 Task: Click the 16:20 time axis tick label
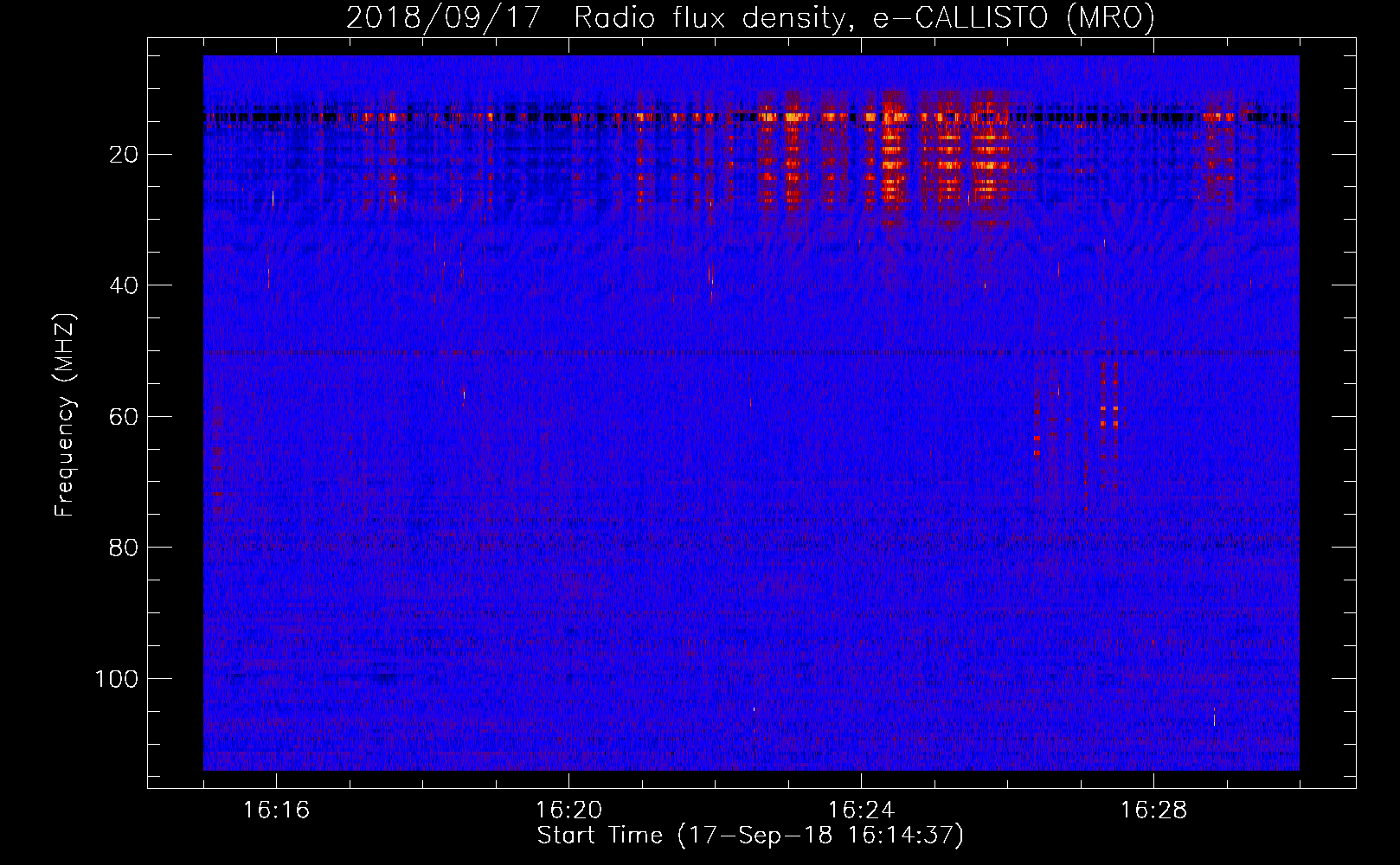[568, 811]
